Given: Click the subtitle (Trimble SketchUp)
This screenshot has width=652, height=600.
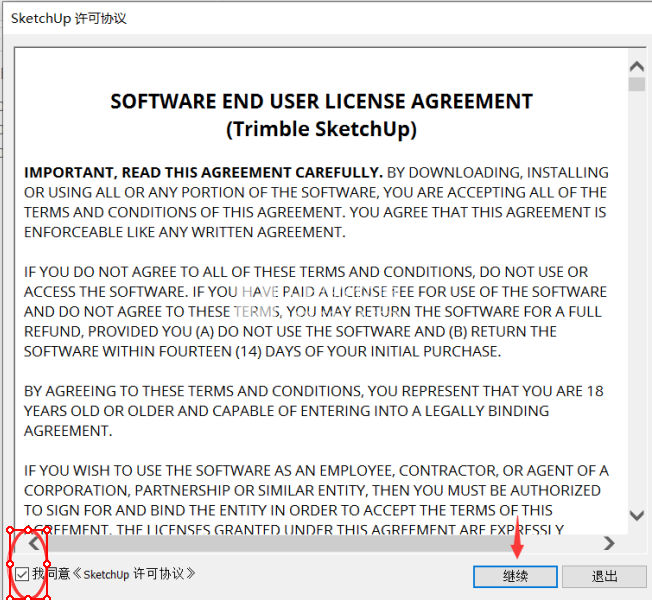Looking at the screenshot, I should [321, 129].
